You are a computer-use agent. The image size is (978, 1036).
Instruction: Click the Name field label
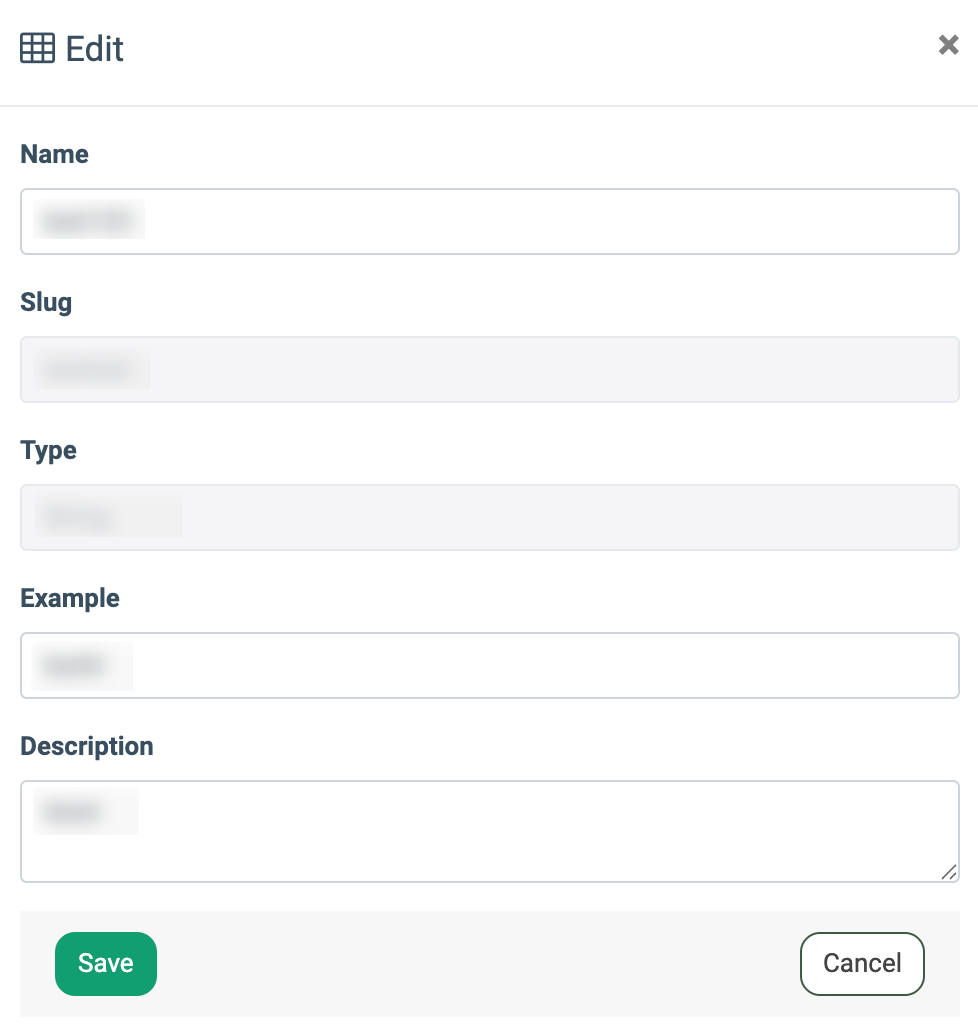pyautogui.click(x=54, y=154)
